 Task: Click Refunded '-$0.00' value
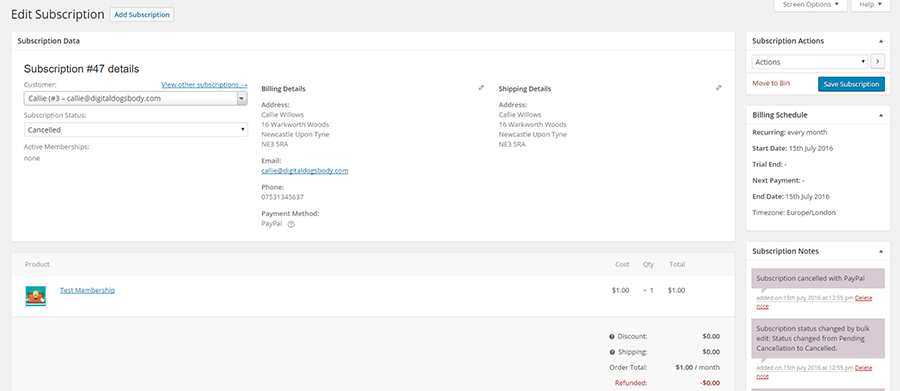tap(710, 383)
